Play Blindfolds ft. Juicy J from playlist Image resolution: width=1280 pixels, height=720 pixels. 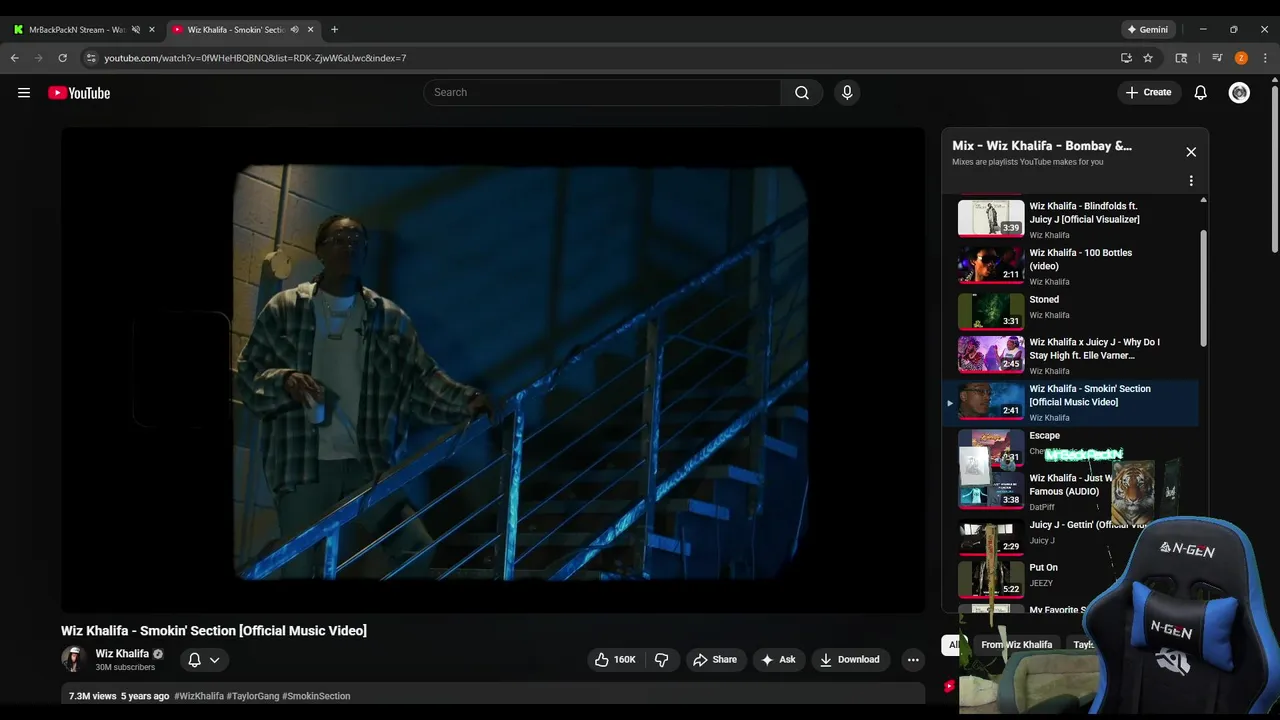(x=1070, y=219)
